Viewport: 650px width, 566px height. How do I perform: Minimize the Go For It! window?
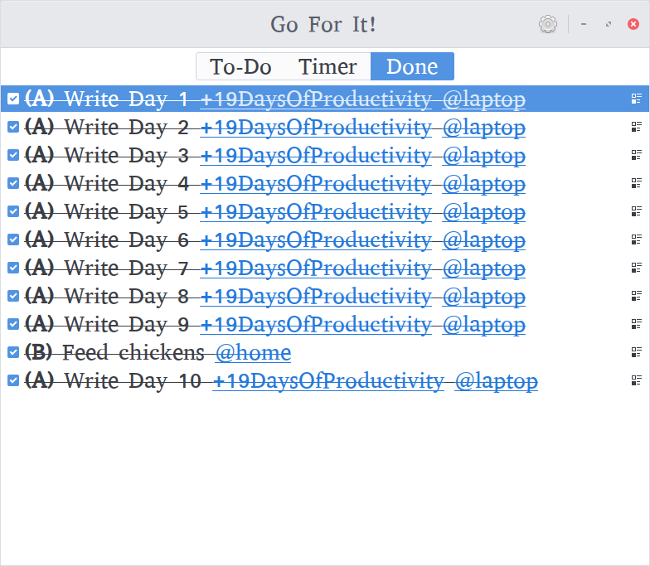[x=584, y=24]
